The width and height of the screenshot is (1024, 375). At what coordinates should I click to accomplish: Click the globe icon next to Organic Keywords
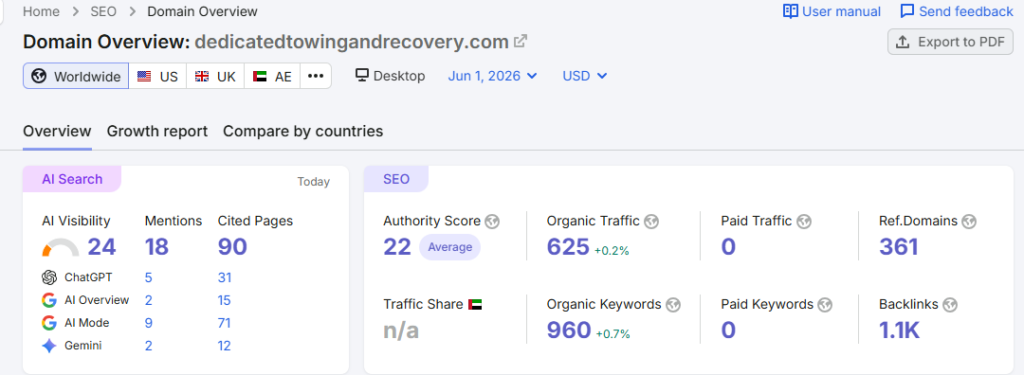coord(673,304)
